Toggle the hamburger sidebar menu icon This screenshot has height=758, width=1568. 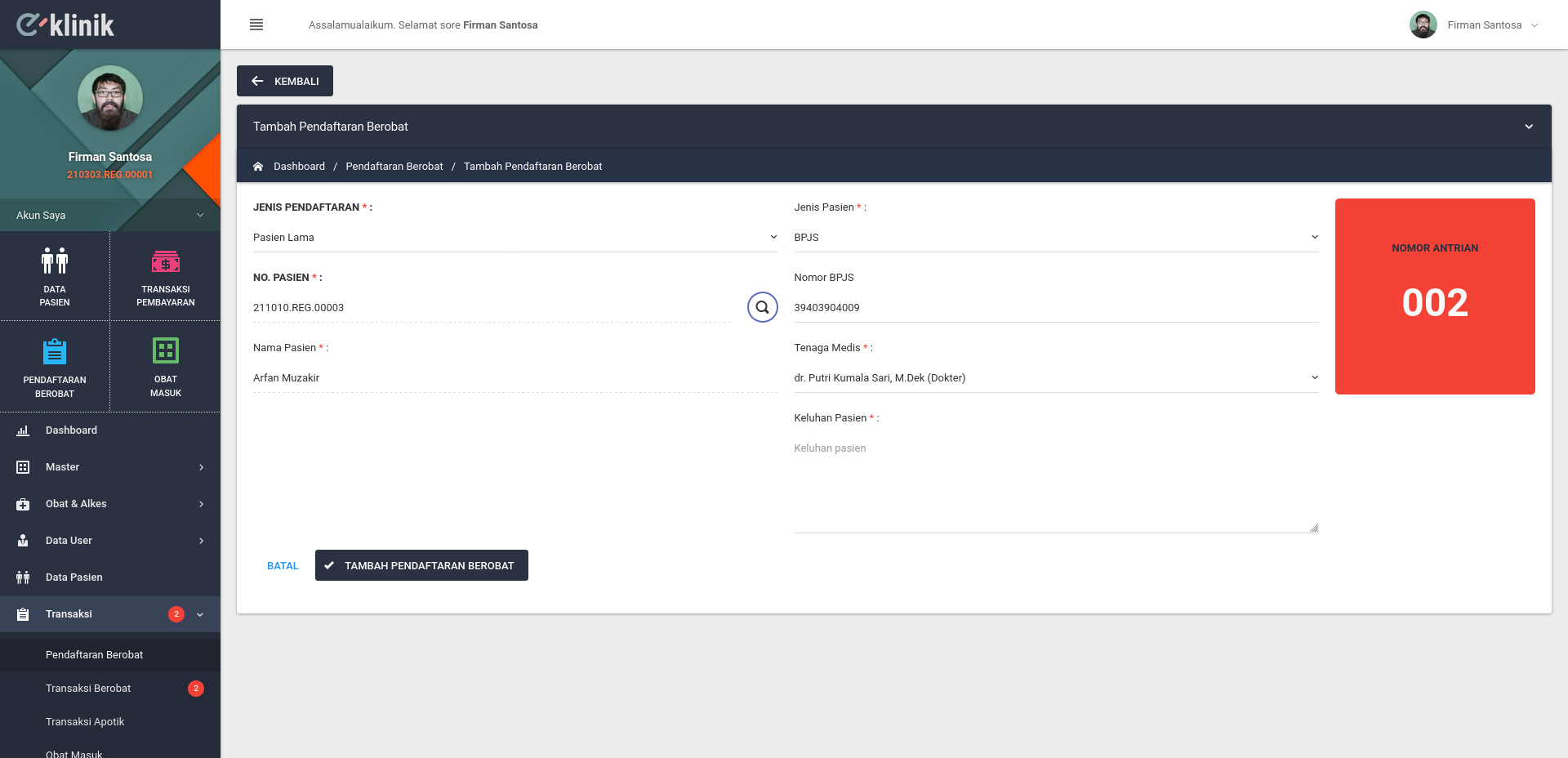[x=256, y=25]
